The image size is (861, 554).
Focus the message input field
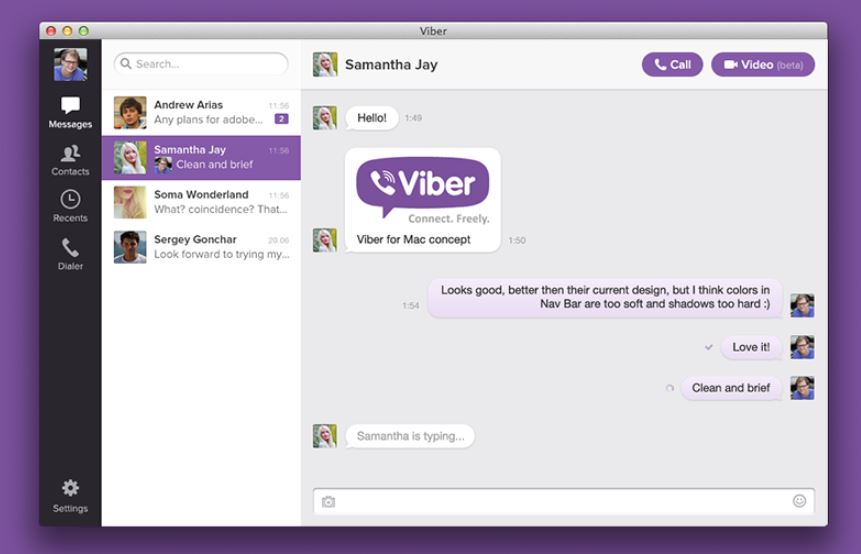tap(564, 501)
